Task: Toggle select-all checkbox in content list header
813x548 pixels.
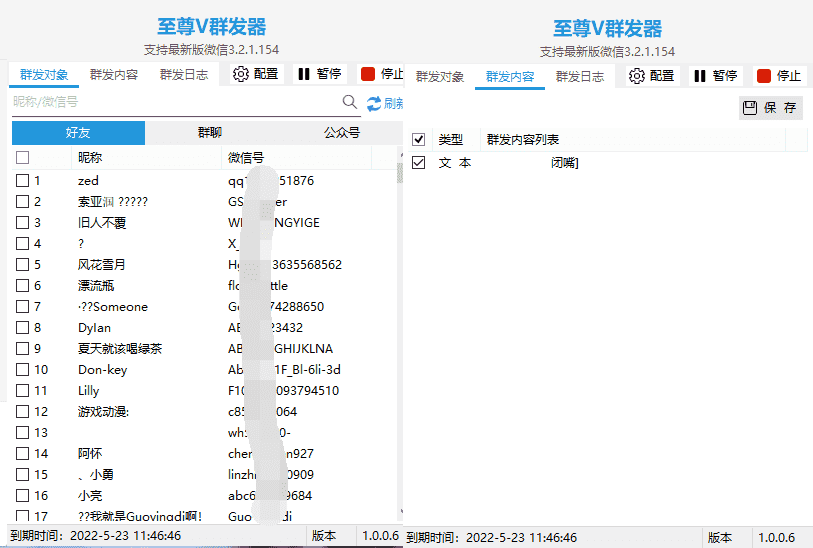Action: (418, 139)
